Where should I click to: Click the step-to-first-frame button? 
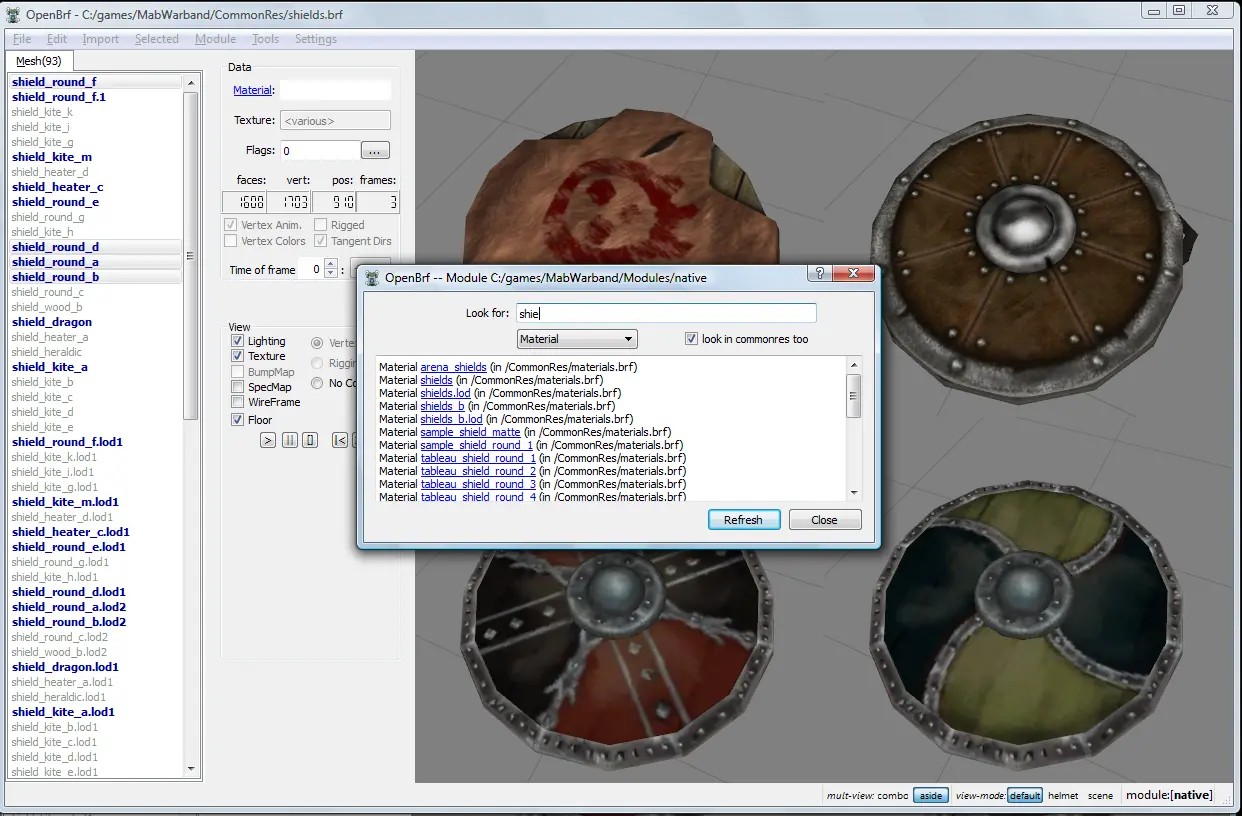340,440
